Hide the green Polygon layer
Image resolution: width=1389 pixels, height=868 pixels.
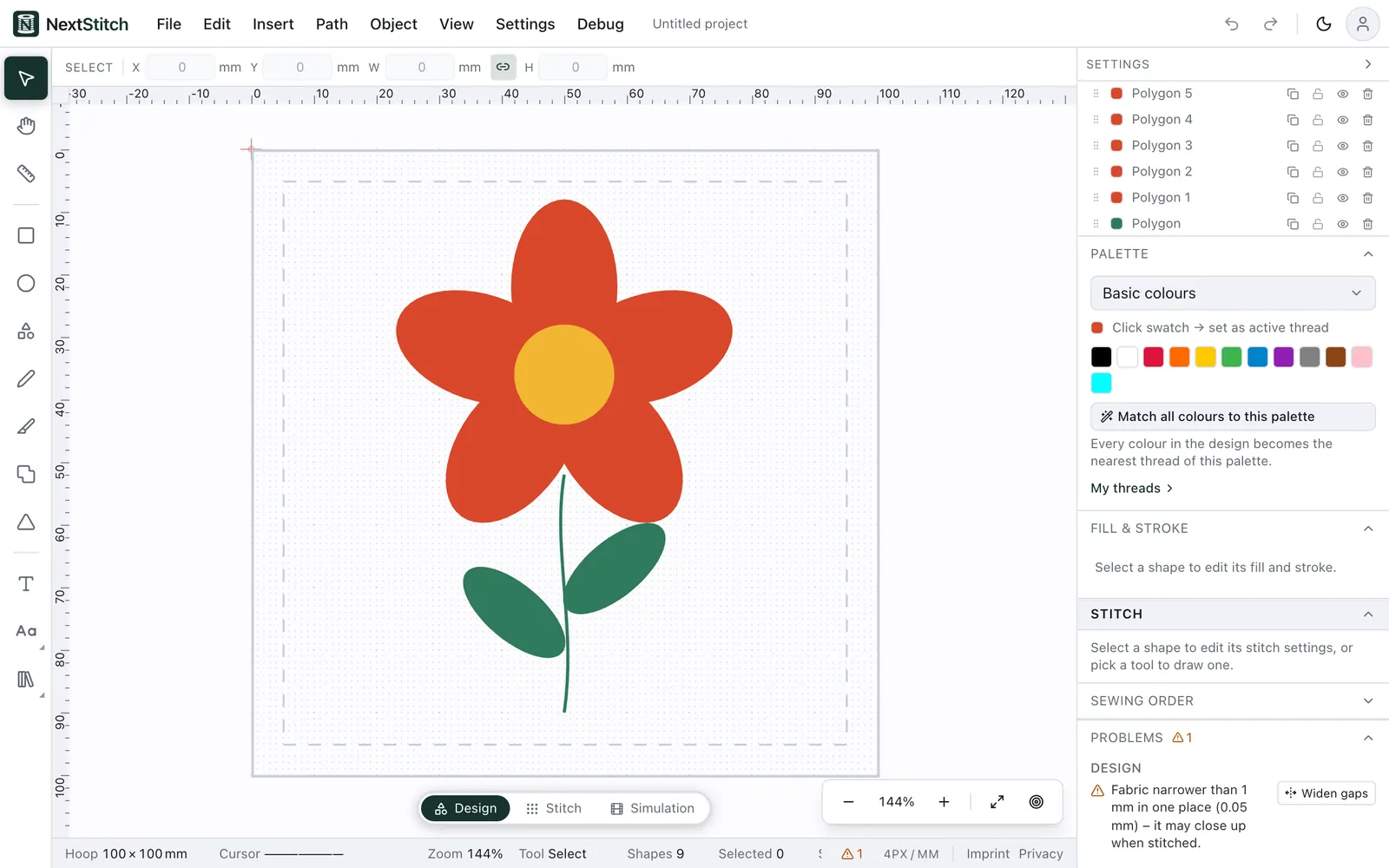coord(1342,224)
